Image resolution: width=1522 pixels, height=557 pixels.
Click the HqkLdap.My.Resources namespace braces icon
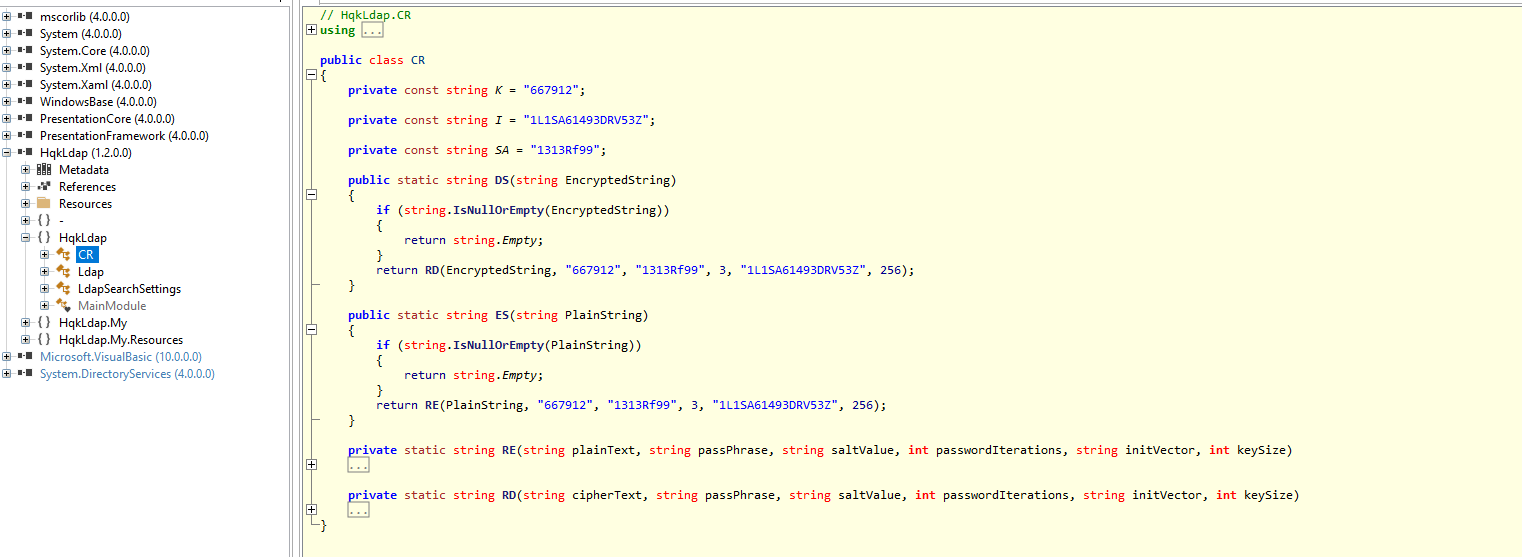click(x=44, y=340)
